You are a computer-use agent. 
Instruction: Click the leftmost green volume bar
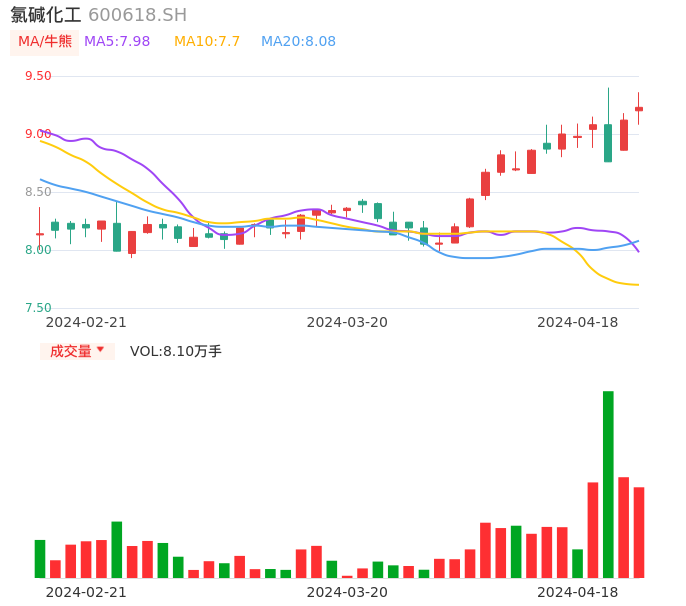40,558
